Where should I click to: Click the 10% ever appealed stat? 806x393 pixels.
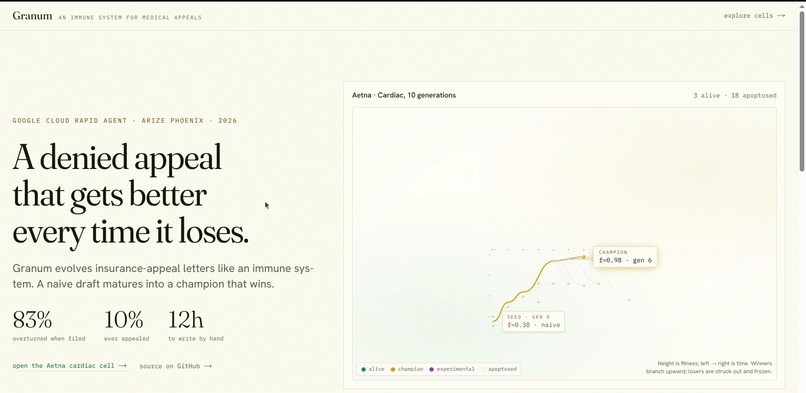coord(126,326)
